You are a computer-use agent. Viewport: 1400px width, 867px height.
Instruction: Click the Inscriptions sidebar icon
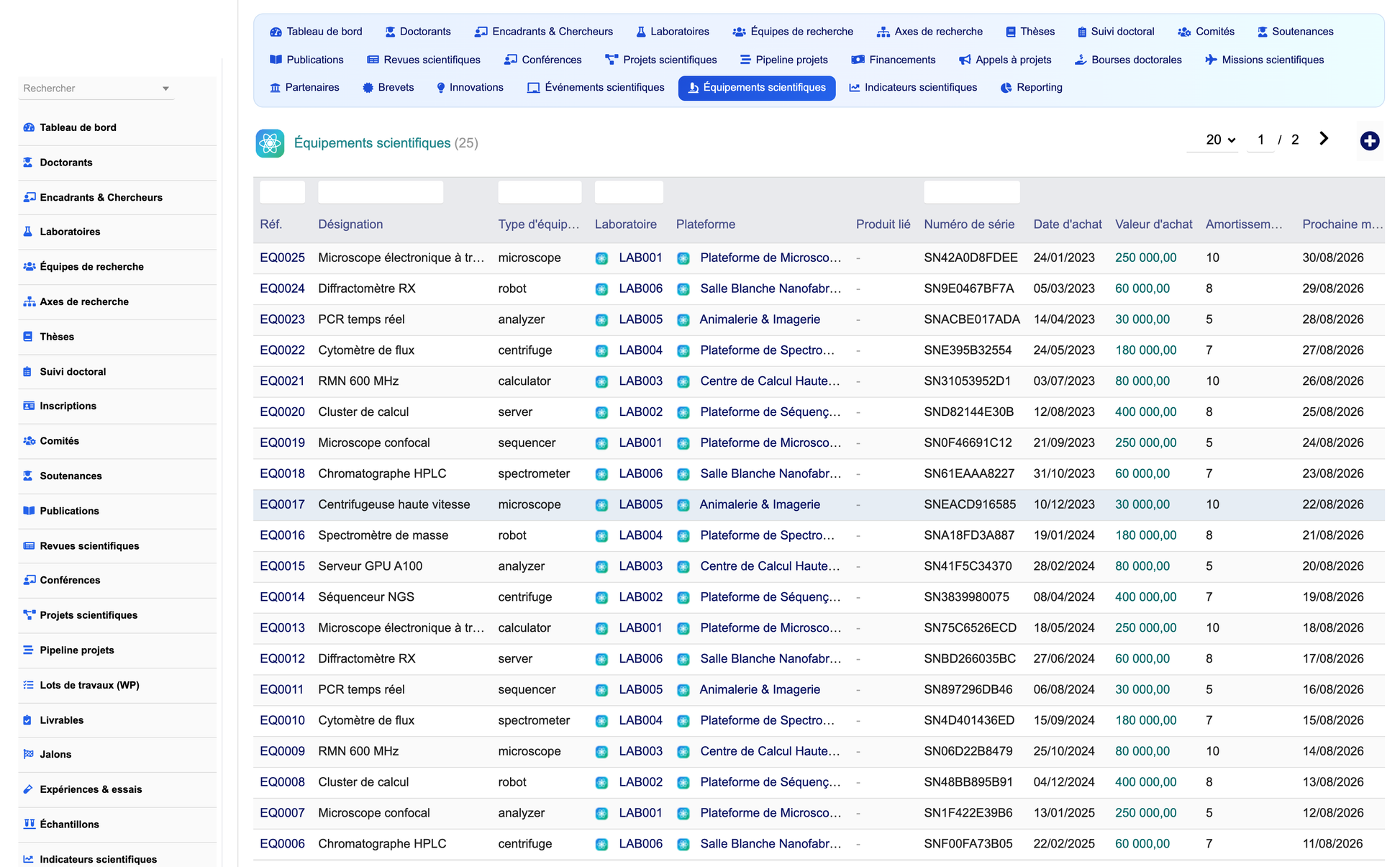[29, 406]
